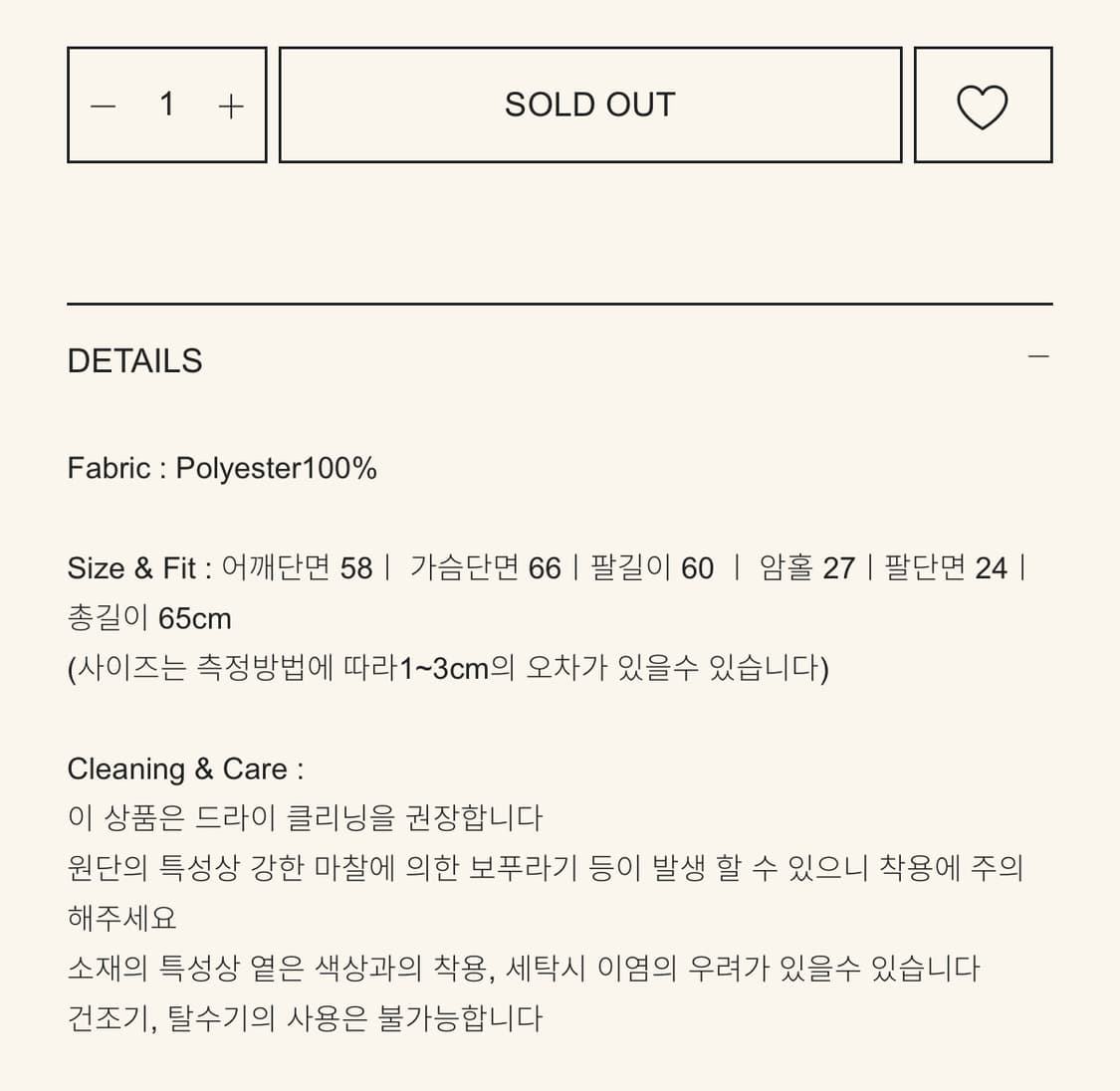Click the quantity value field showing 1
Viewport: 1120px width, 1091px height.
pos(167,104)
